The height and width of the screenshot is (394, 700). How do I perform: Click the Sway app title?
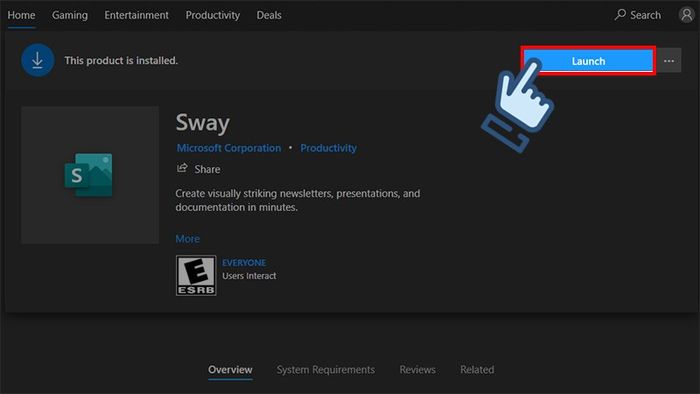tap(203, 123)
